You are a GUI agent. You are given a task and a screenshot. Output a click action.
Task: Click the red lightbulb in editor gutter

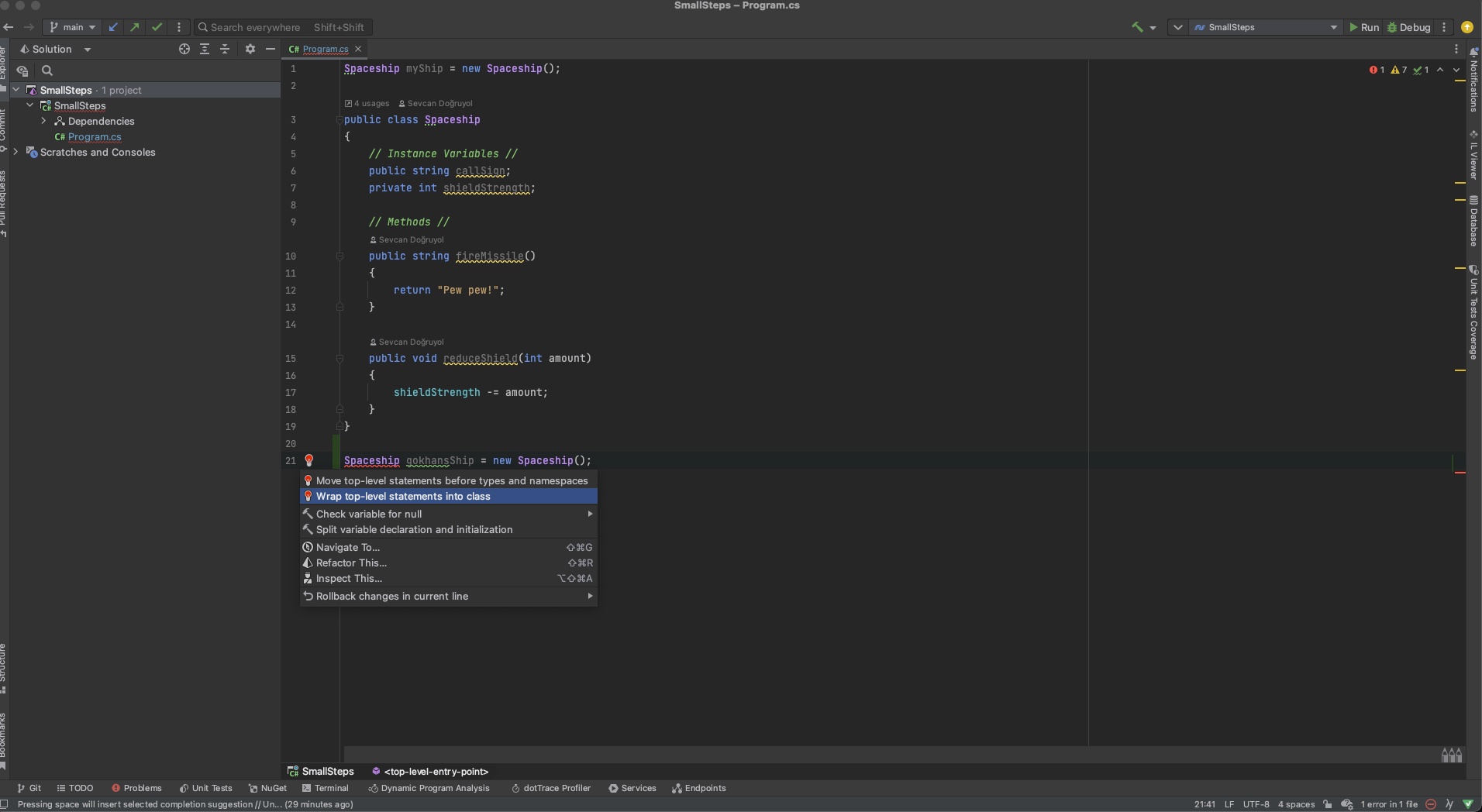(x=309, y=460)
